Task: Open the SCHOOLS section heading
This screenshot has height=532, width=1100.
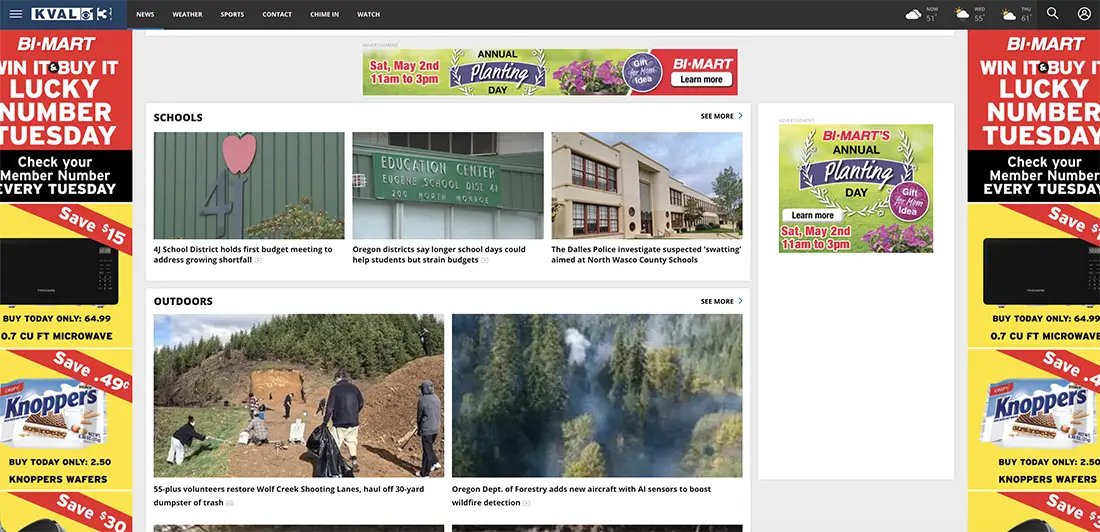Action: 178,118
